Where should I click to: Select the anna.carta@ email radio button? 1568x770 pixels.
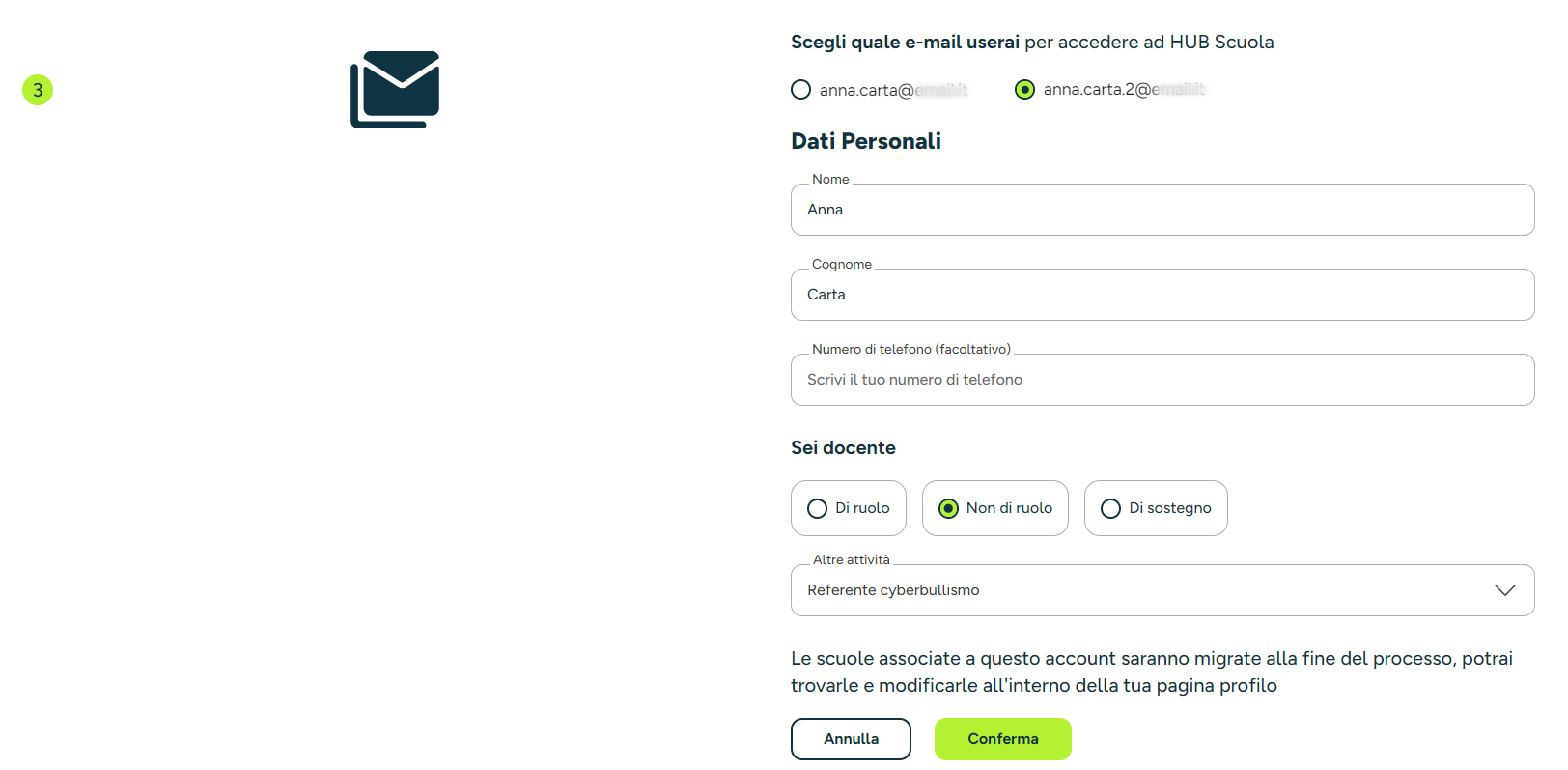[801, 90]
